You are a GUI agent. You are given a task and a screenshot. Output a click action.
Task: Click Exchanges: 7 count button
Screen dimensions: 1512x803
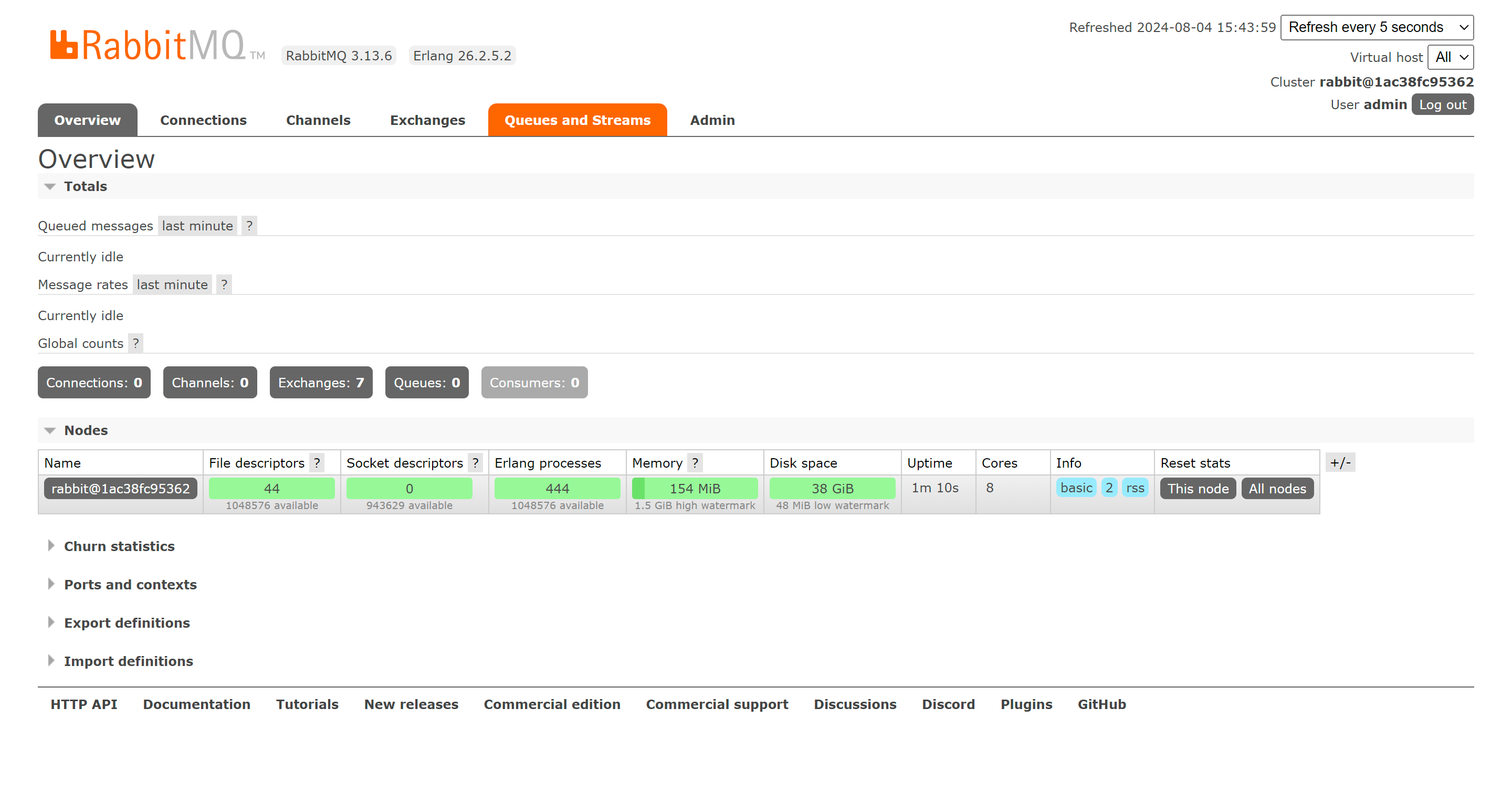(x=321, y=383)
